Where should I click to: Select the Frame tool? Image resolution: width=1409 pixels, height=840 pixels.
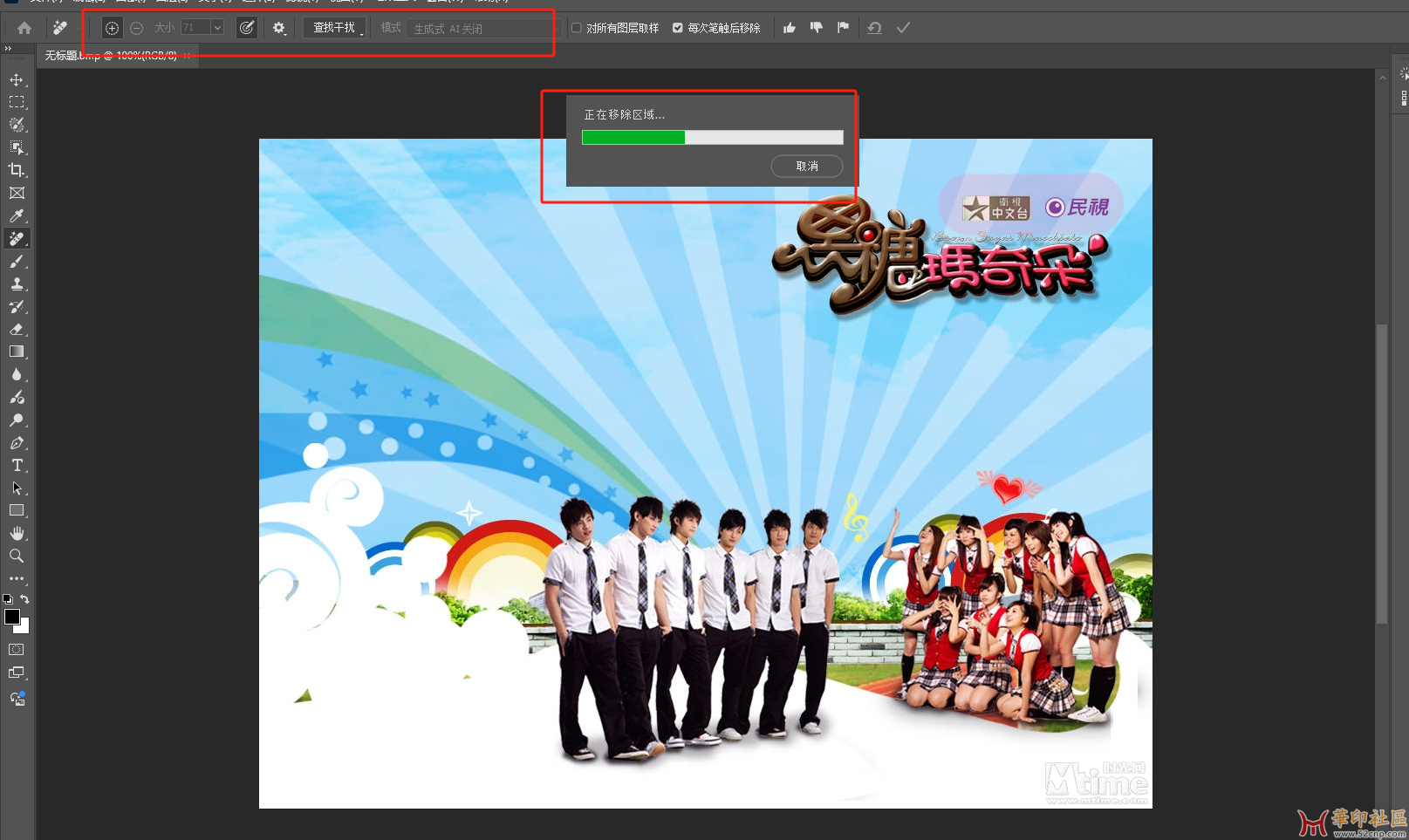17,193
